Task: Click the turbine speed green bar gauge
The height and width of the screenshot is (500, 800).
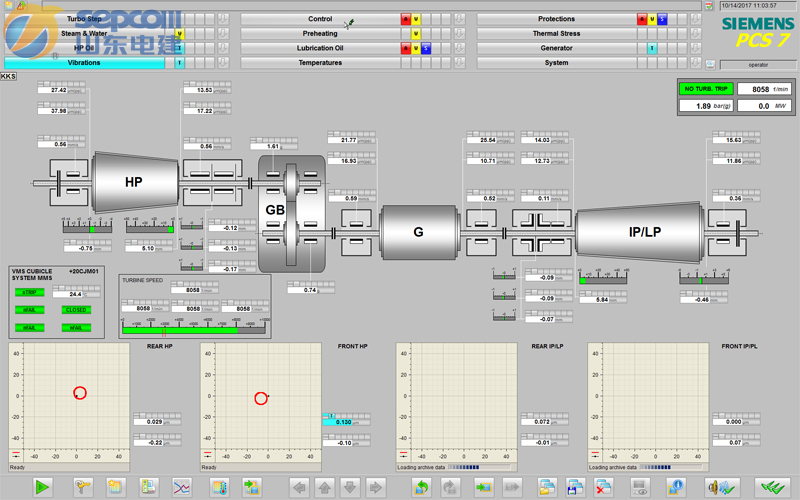Action: point(193,327)
